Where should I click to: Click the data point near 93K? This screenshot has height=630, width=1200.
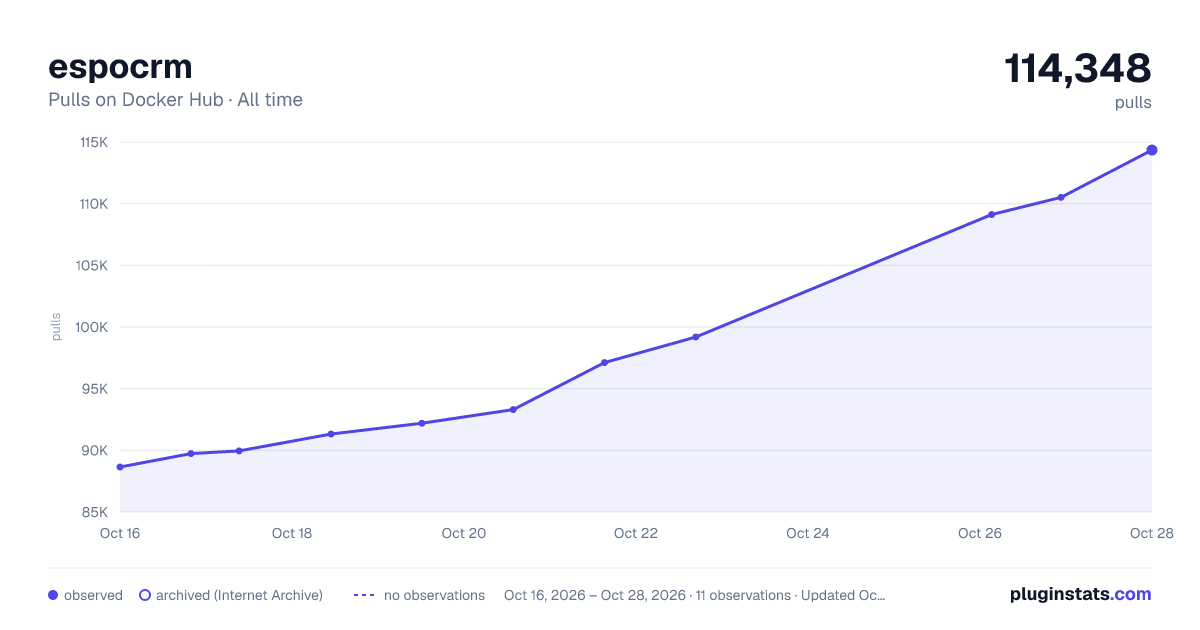(513, 409)
